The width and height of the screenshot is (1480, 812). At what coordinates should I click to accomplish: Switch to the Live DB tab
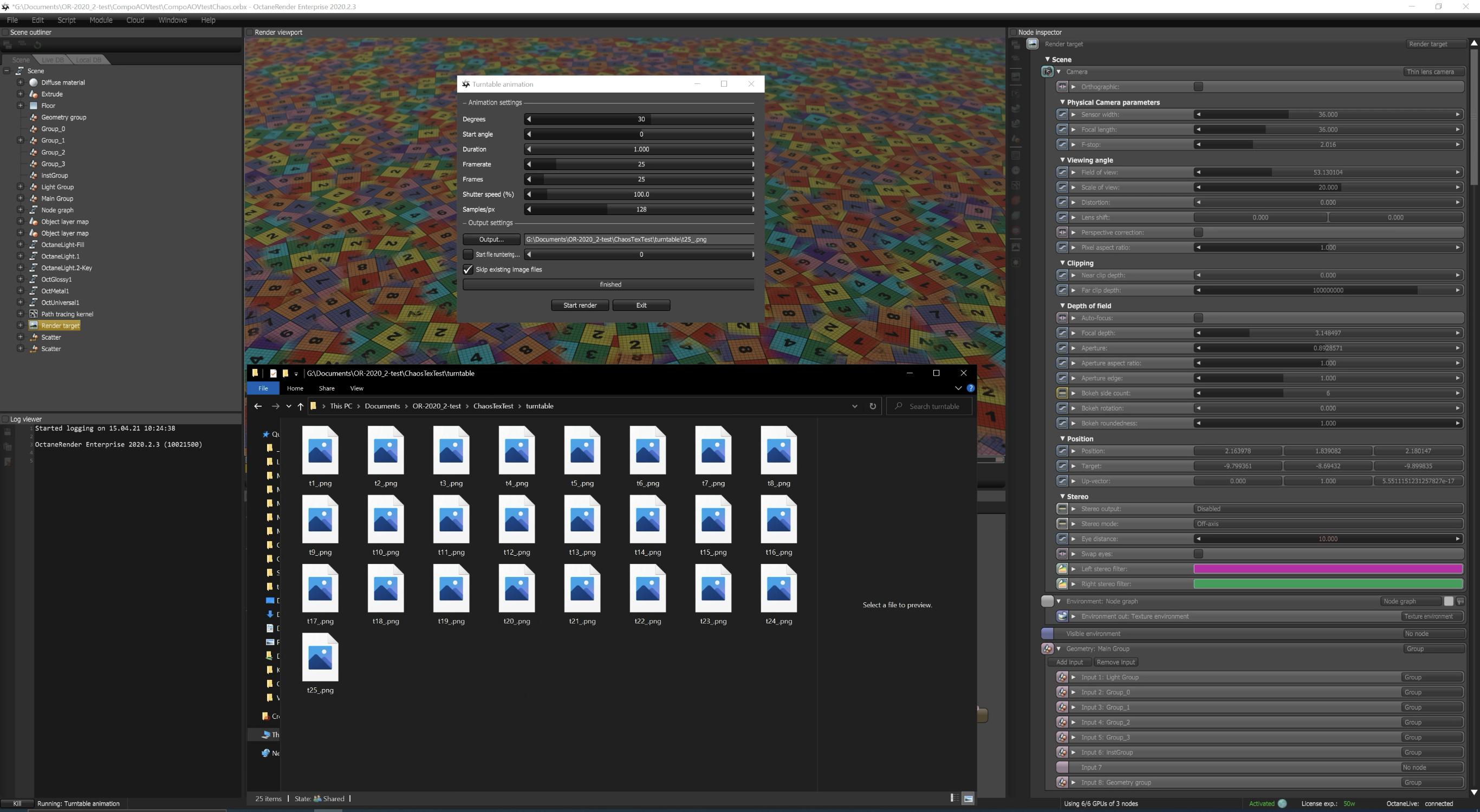(53, 60)
